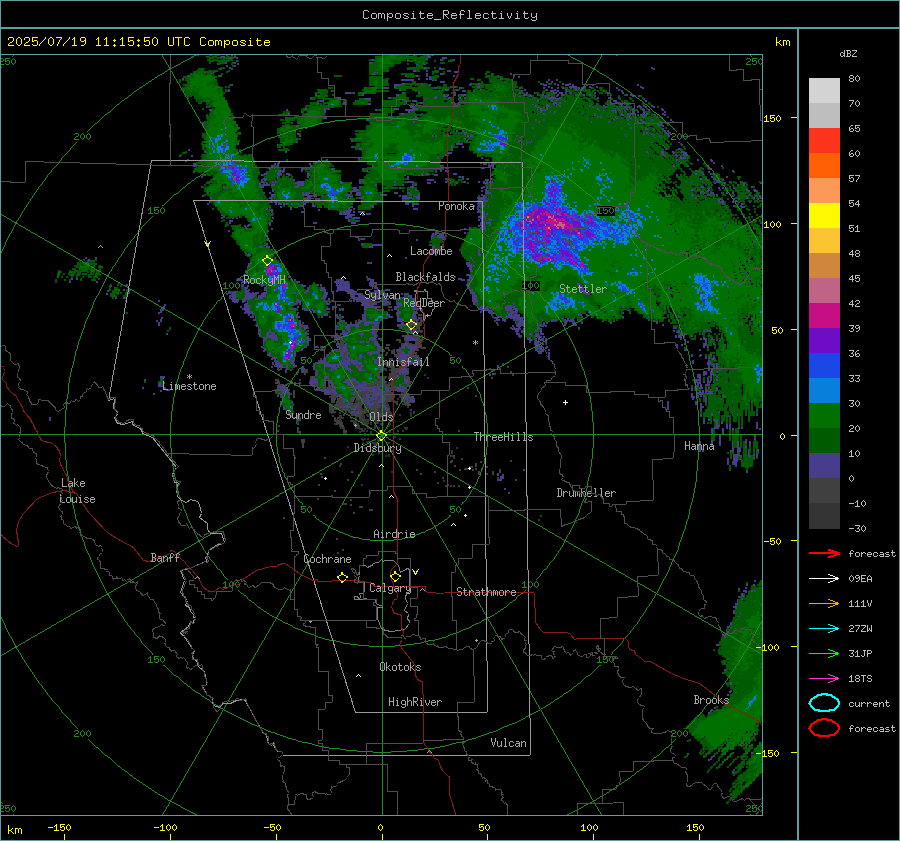Click the Blackfalds city label

click(x=425, y=277)
